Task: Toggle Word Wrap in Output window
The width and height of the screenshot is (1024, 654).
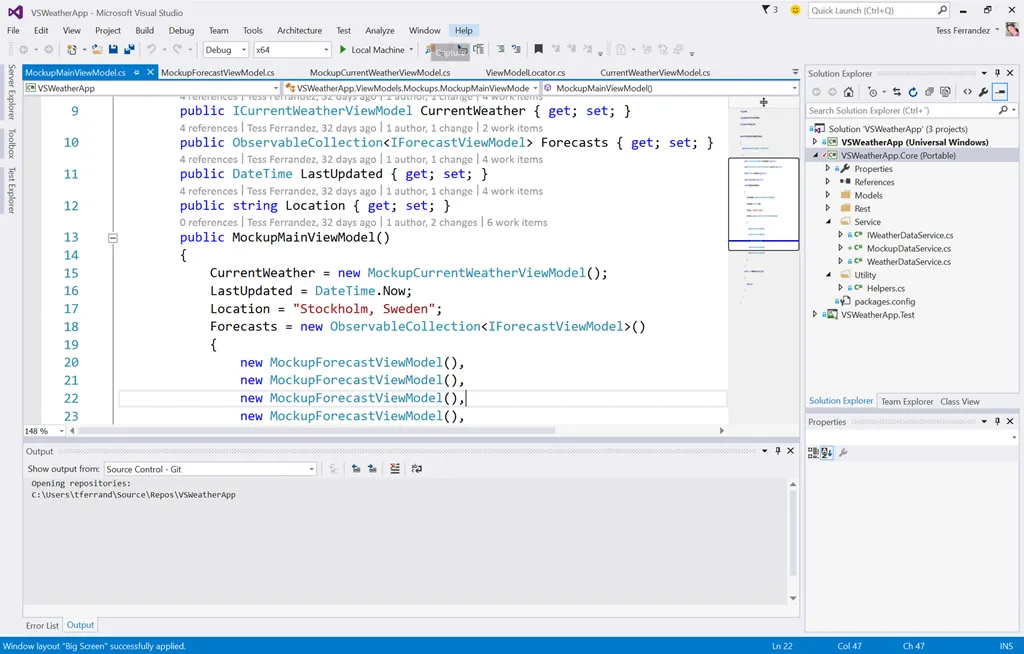Action: pyautogui.click(x=417, y=468)
